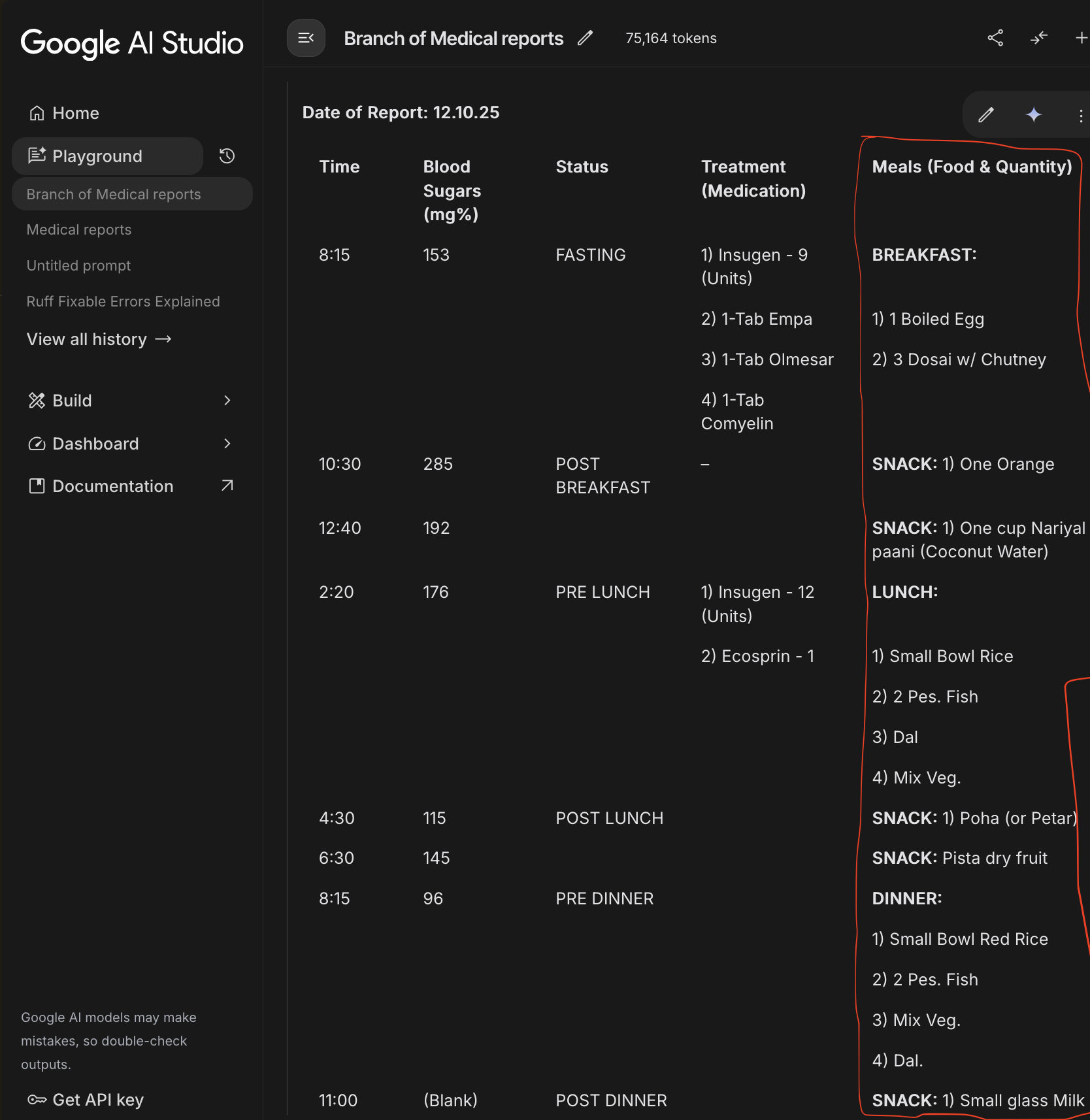
Task: Click the sparkle rerun icon on response
Action: coord(1033,115)
